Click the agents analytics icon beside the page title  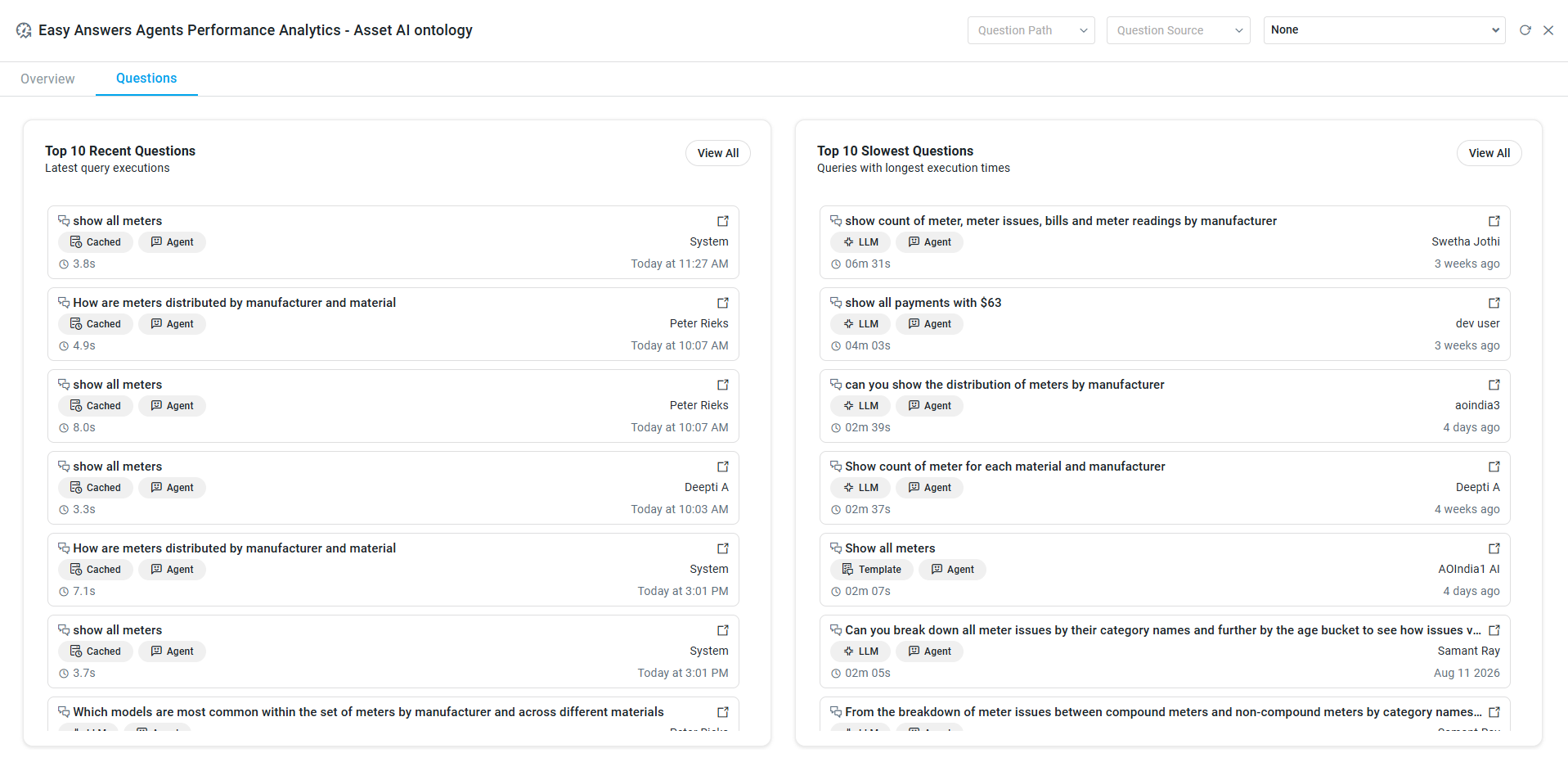[x=24, y=30]
